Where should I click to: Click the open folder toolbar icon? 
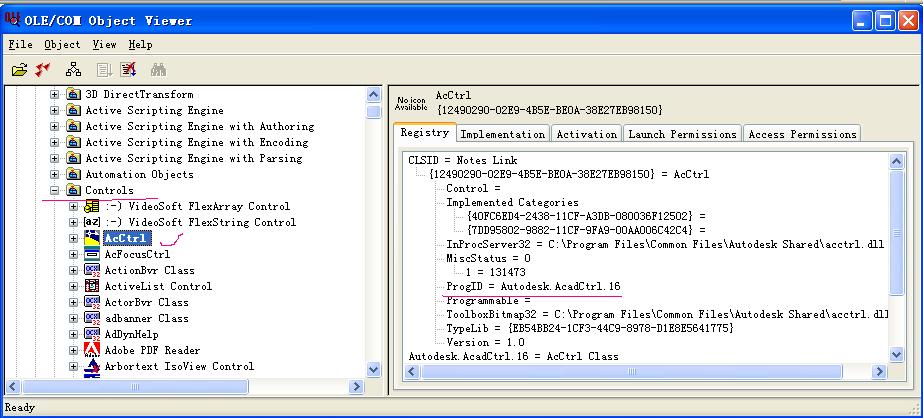pyautogui.click(x=19, y=70)
